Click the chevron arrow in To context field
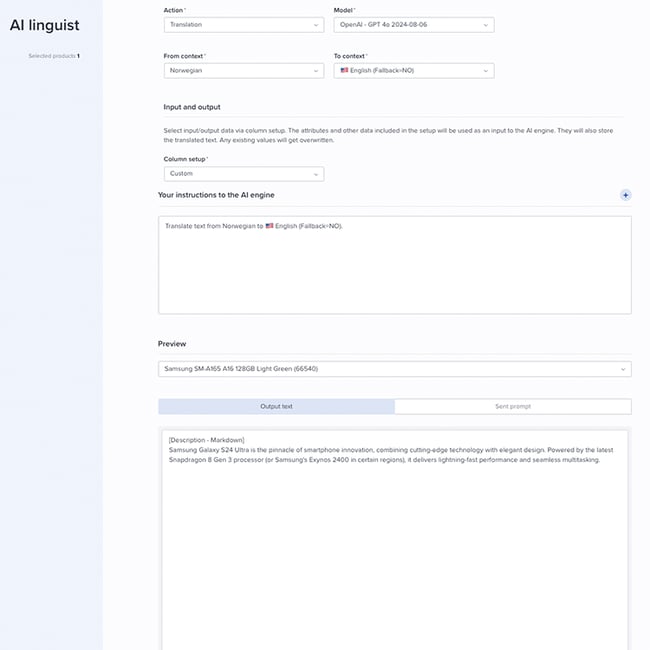The image size is (650, 650). (x=486, y=71)
